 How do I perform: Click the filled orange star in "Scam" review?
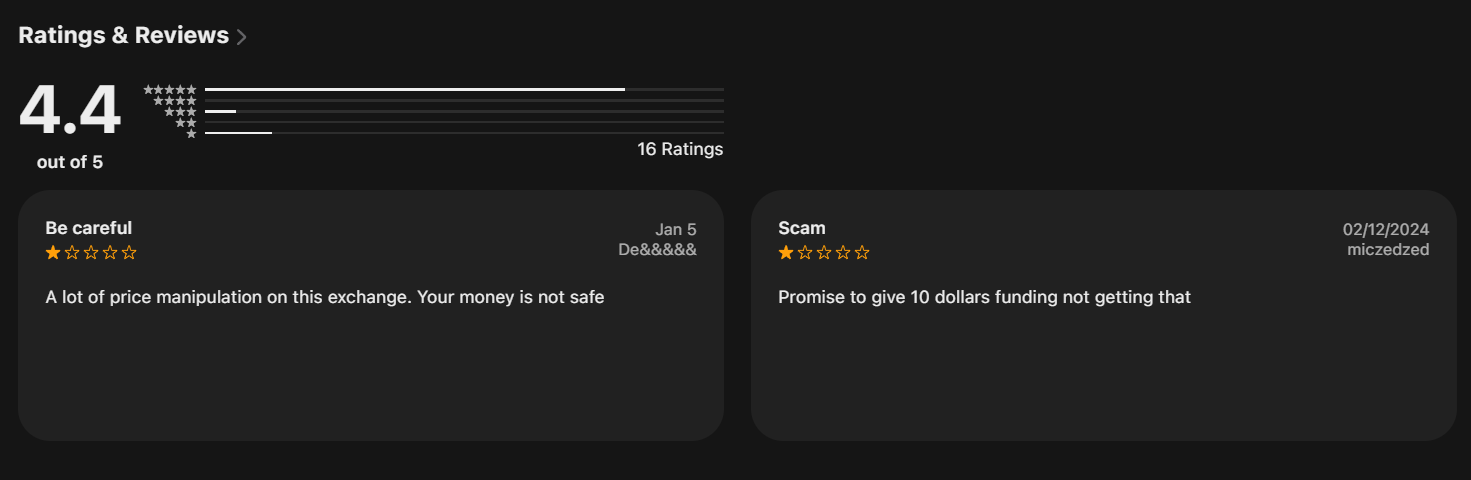(786, 253)
